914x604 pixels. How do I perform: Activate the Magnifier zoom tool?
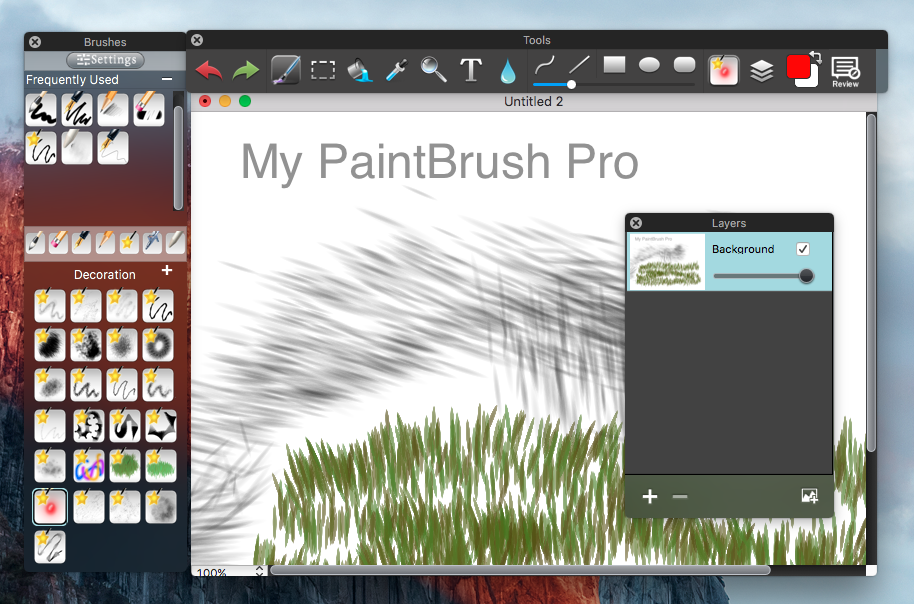[434, 69]
